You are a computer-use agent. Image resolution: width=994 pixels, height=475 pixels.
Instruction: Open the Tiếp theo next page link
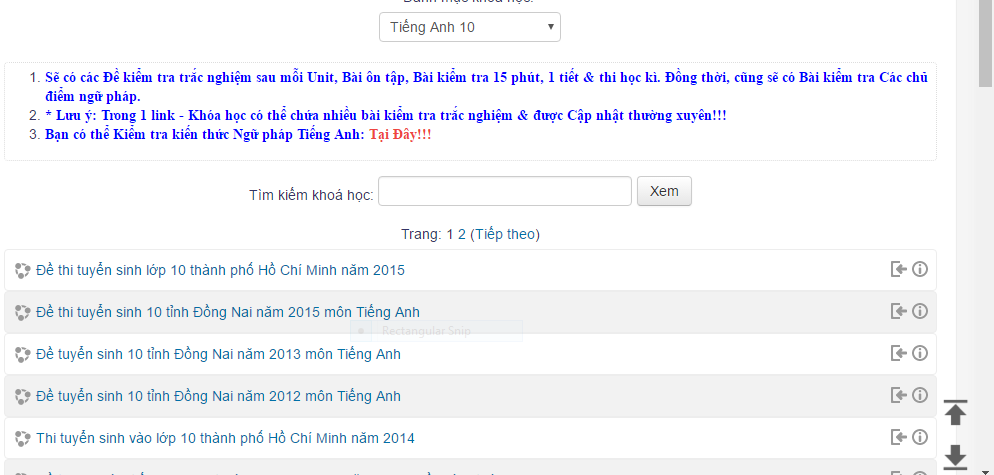[x=507, y=234]
